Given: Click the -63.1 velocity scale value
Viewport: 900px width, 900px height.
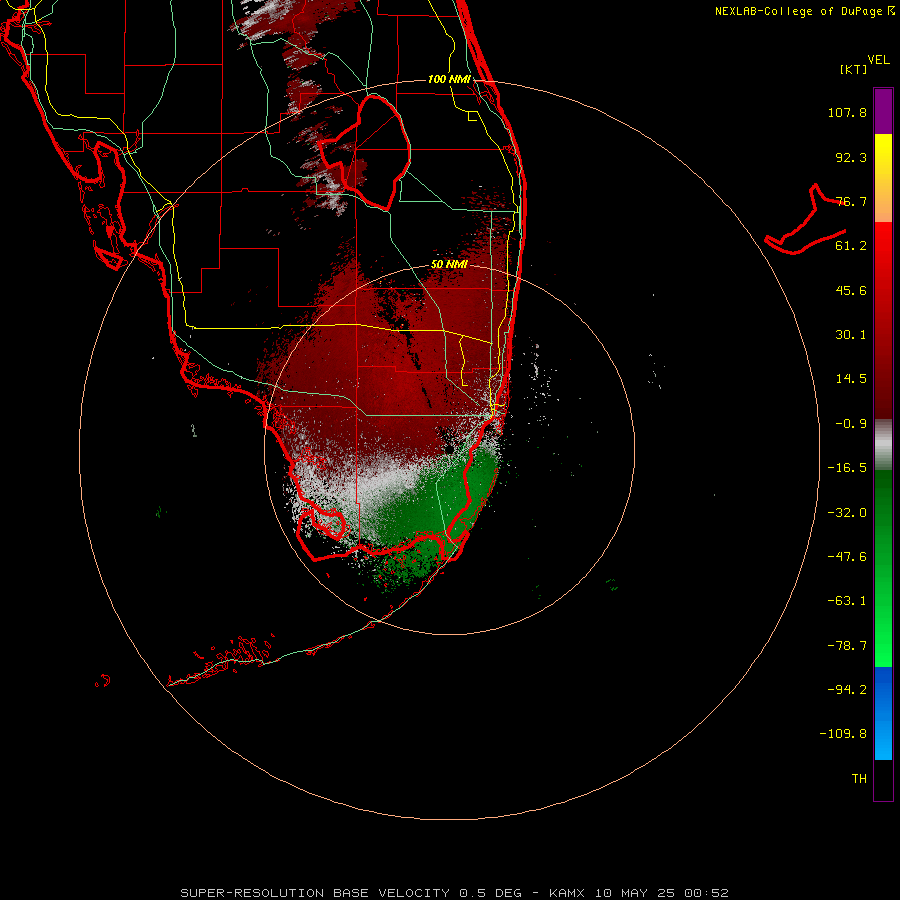Looking at the screenshot, I should (847, 601).
